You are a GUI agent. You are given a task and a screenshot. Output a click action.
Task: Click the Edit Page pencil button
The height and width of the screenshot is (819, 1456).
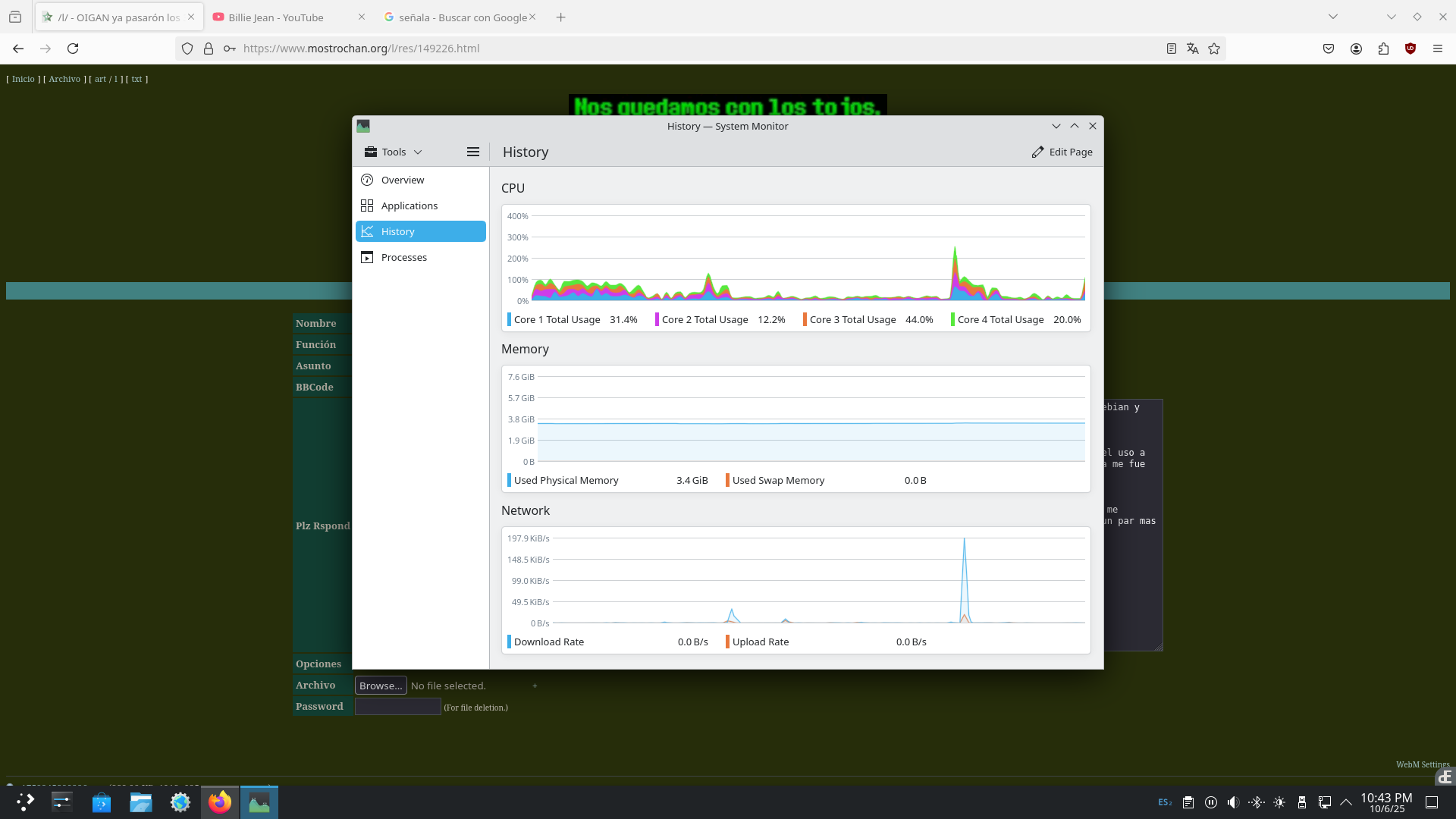[1062, 152]
